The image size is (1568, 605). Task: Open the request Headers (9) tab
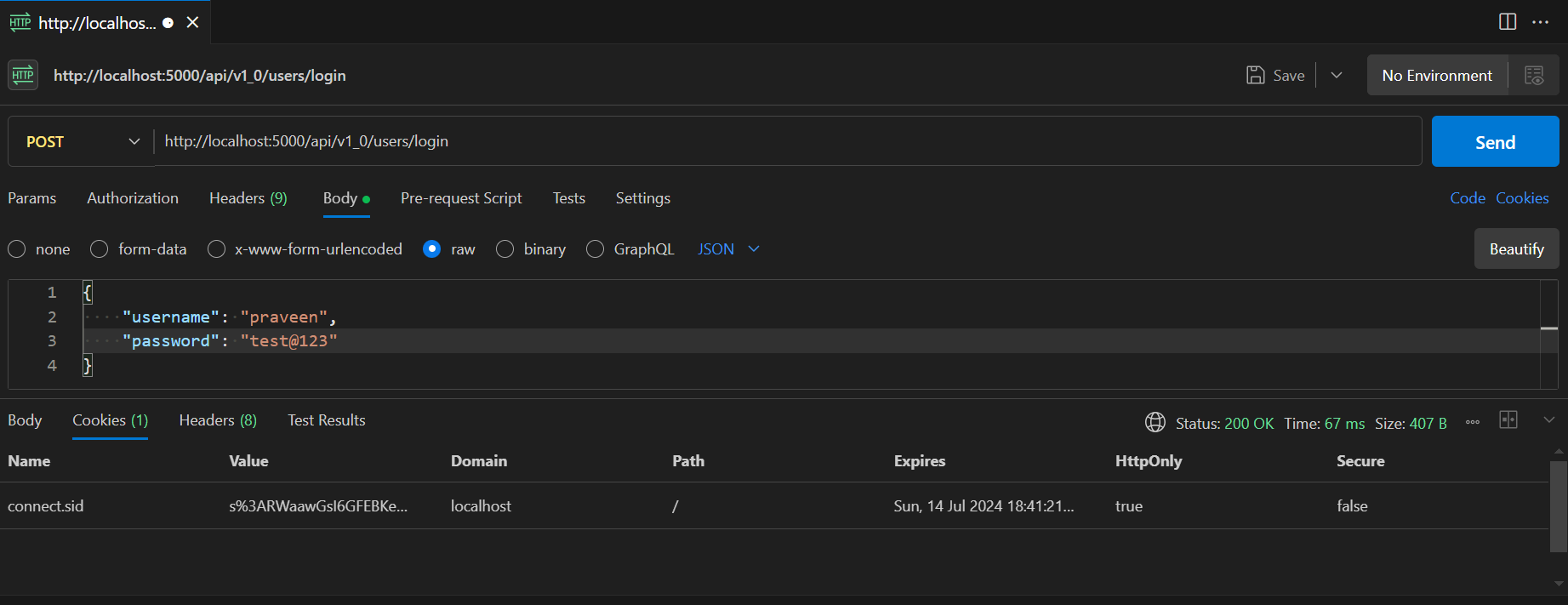click(248, 198)
